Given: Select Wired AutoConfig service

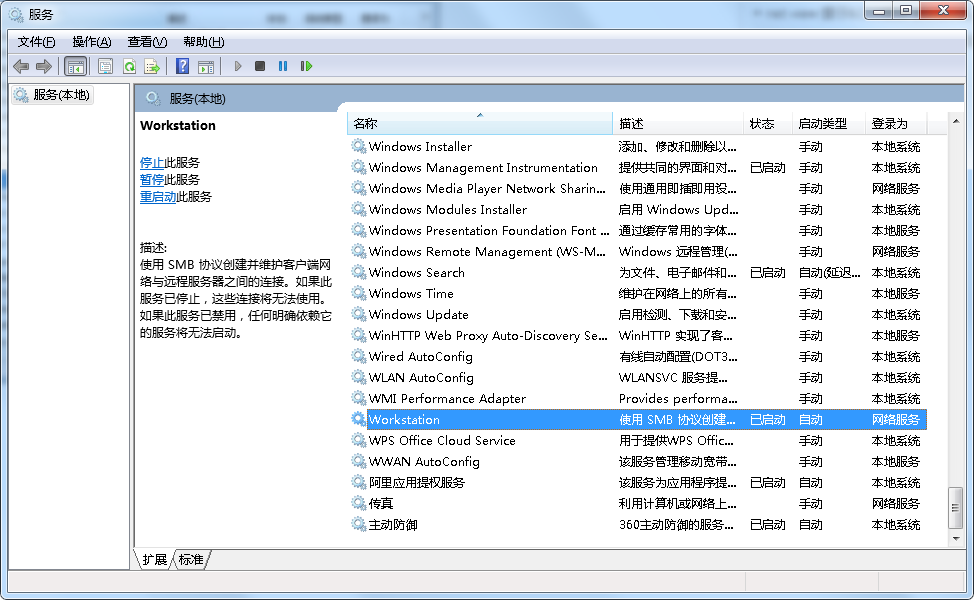Looking at the screenshot, I should click(421, 357).
